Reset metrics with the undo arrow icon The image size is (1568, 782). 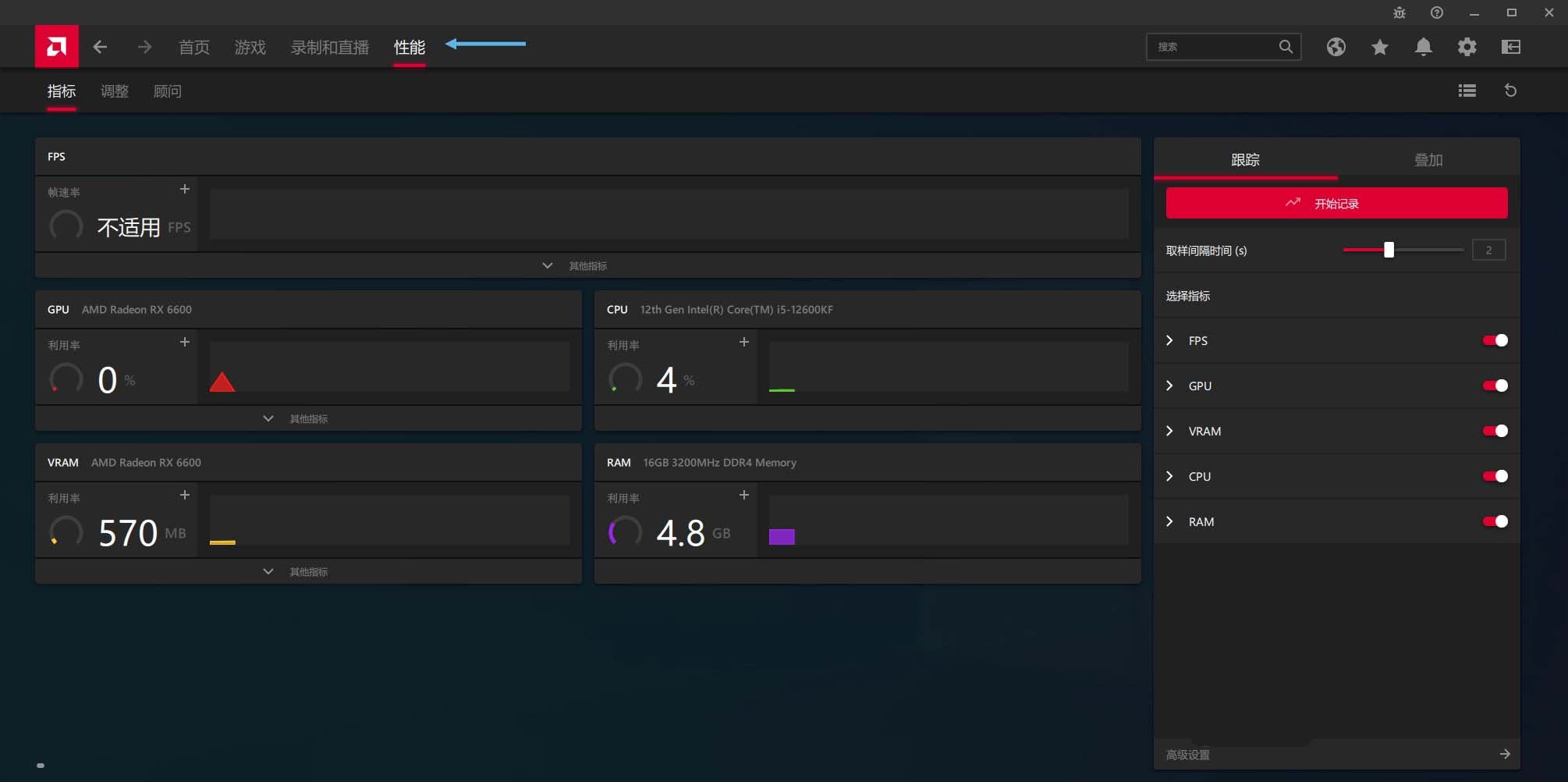point(1510,91)
